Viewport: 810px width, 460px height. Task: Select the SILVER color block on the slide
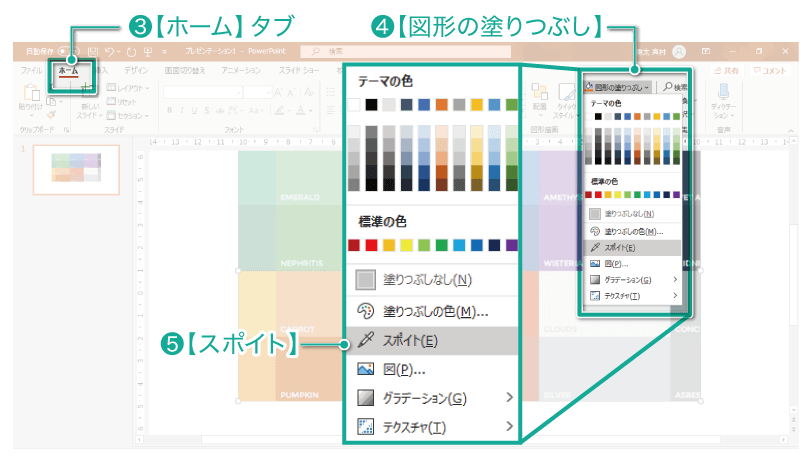pyautogui.click(x=604, y=369)
